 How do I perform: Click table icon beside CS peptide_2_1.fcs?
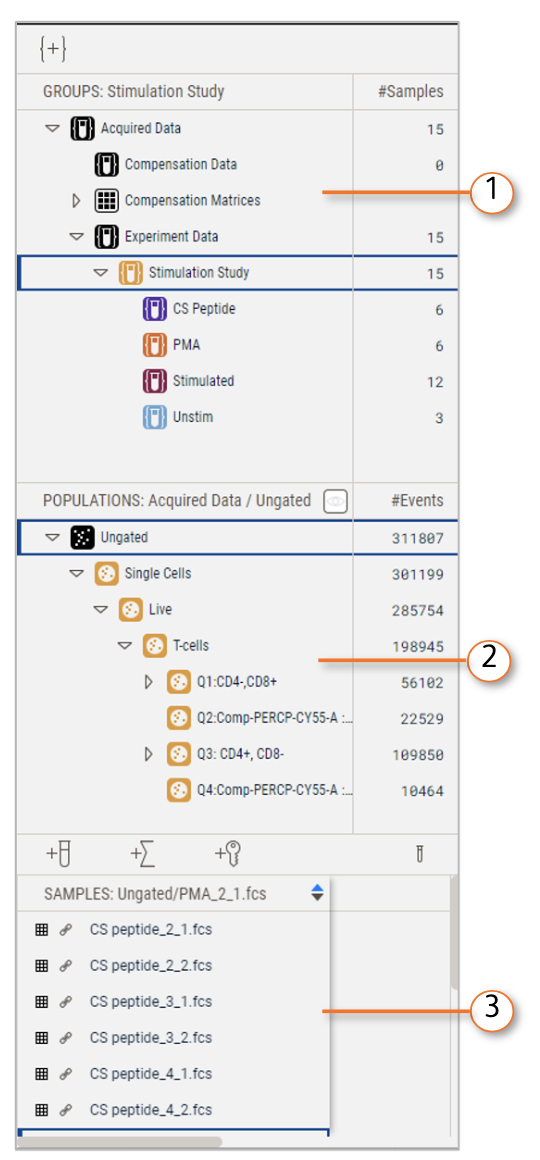pos(41,930)
